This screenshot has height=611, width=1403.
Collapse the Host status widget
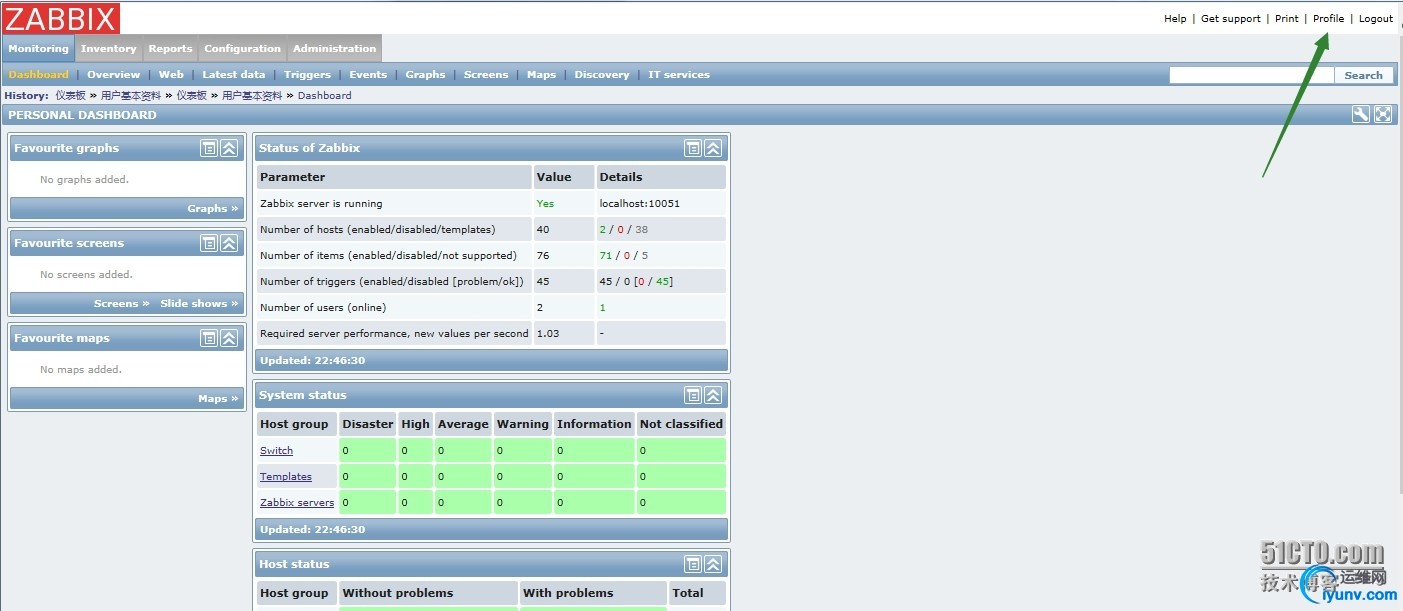(713, 564)
